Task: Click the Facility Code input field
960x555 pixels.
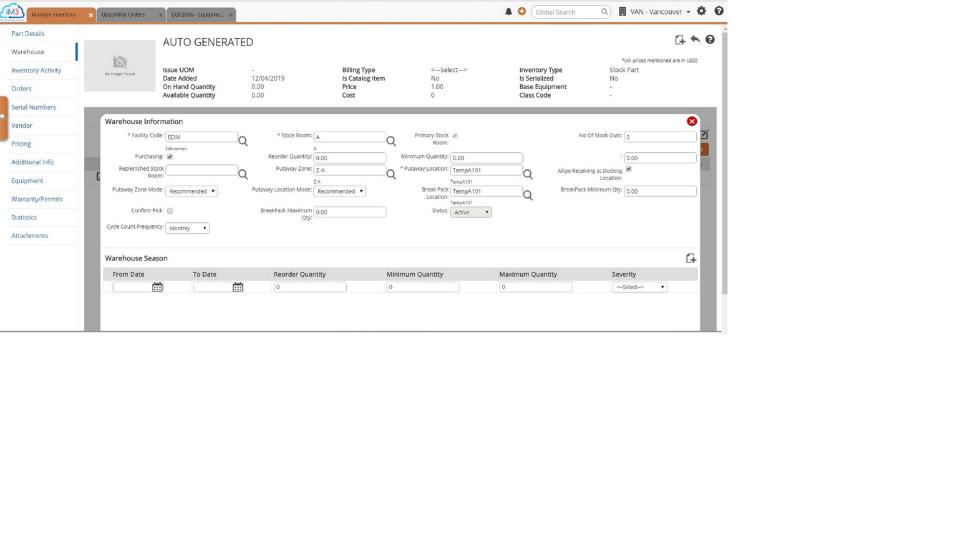Action: tap(201, 137)
